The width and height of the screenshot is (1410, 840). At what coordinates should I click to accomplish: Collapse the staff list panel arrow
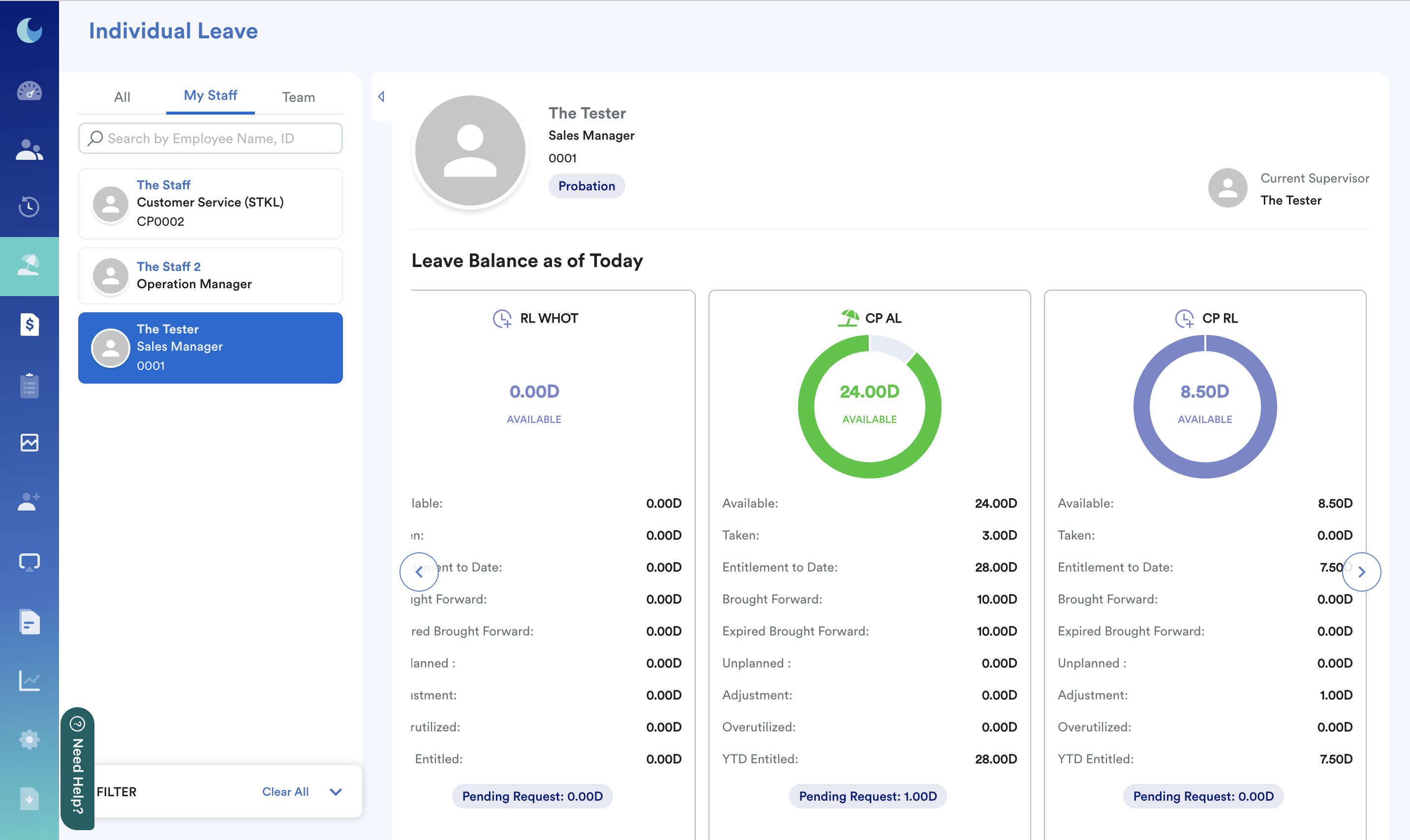point(382,97)
